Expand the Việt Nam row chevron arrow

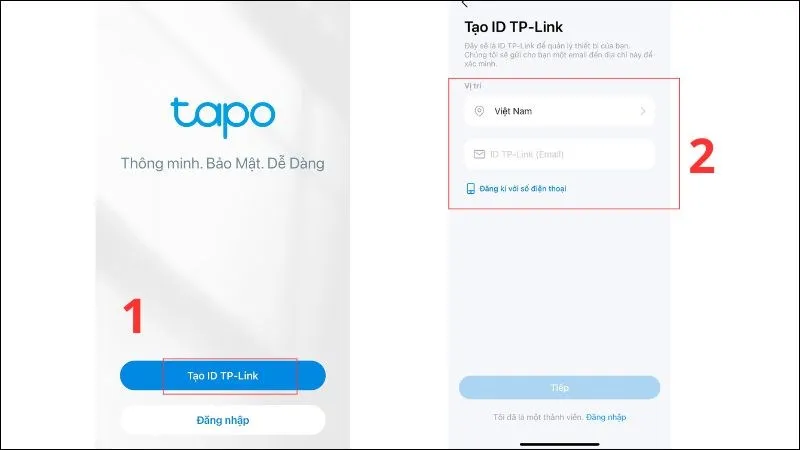pos(643,111)
